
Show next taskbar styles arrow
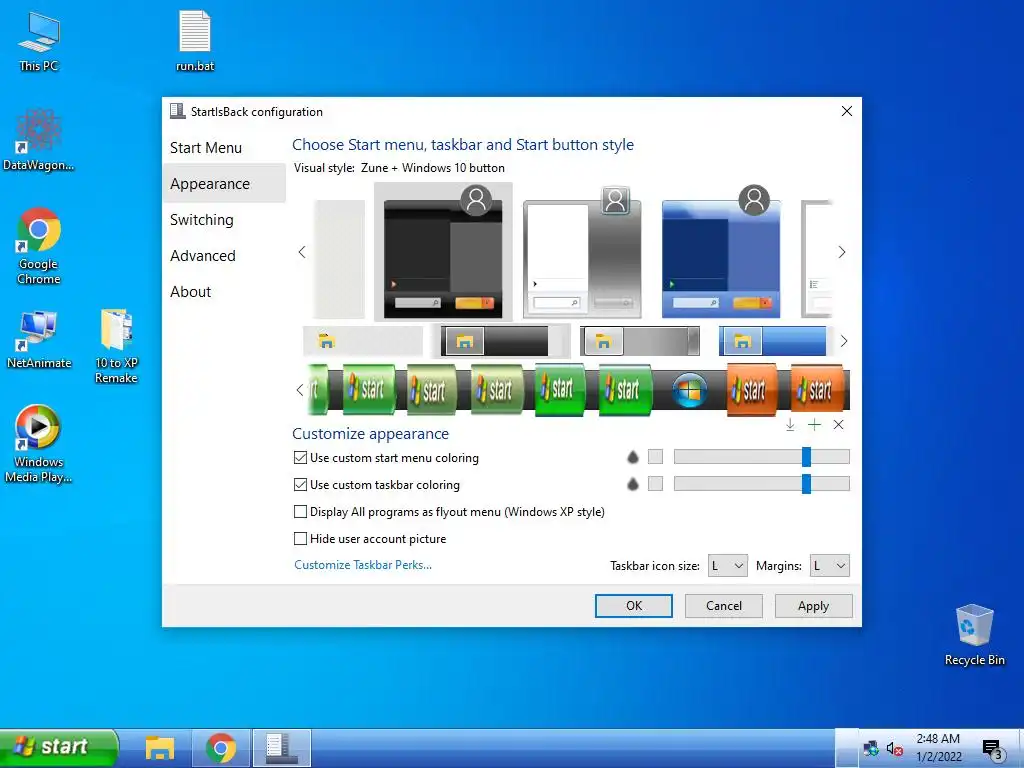point(844,341)
